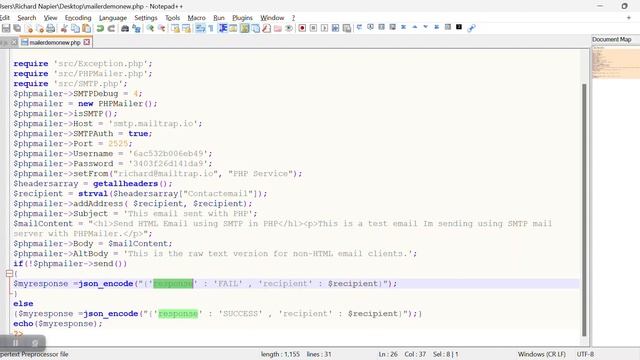This screenshot has width=640, height=360.
Task: Open the Tools menu
Action: click(x=172, y=18)
